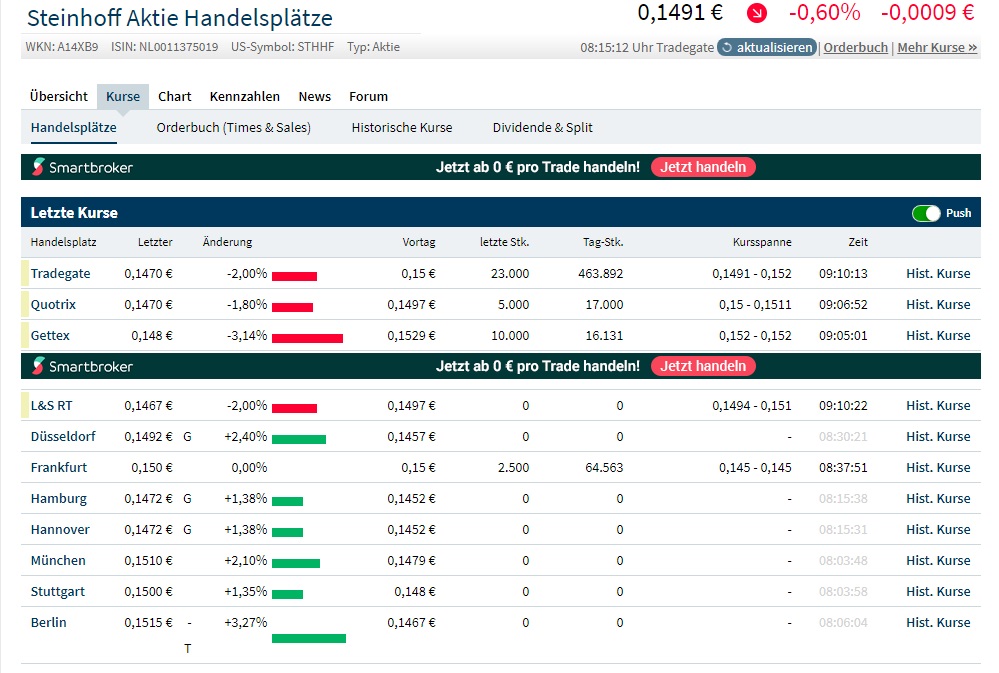Click the Frankfurt day volume 64.563
This screenshot has width=999, height=673.
pyautogui.click(x=604, y=468)
